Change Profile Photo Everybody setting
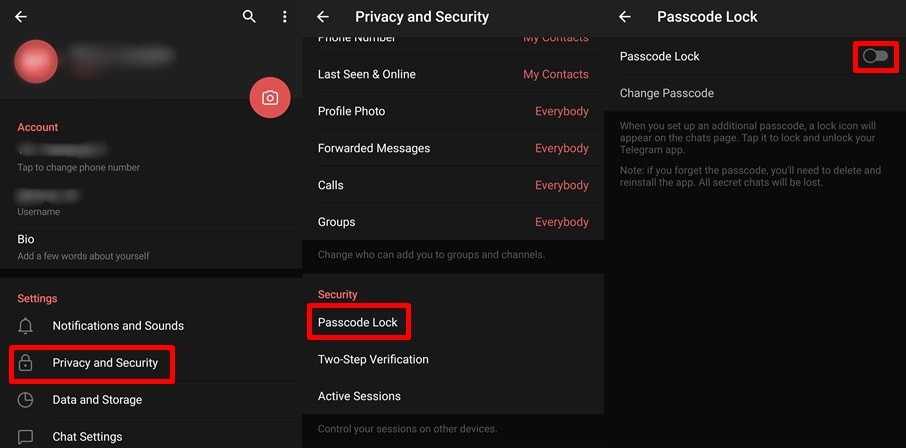This screenshot has height=448, width=906. 561,111
